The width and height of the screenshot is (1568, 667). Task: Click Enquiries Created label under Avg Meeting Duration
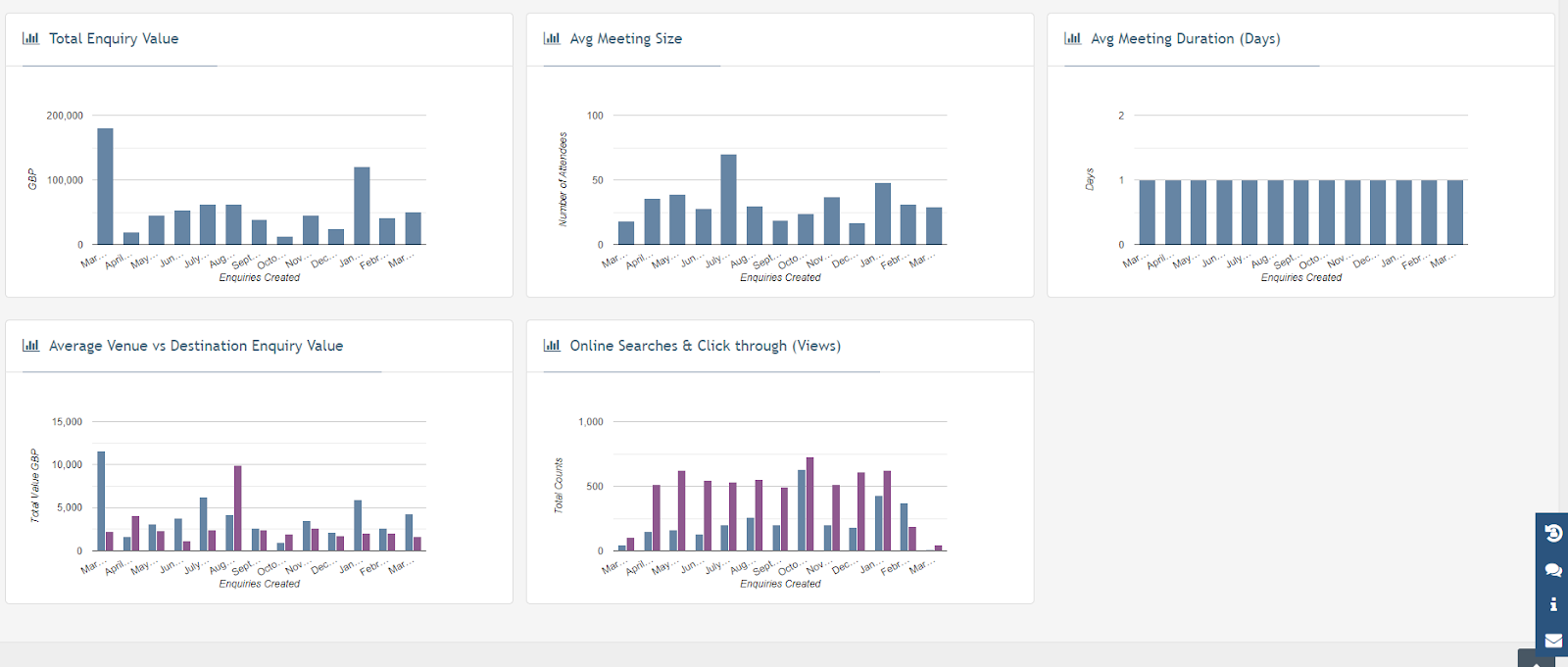[1301, 278]
